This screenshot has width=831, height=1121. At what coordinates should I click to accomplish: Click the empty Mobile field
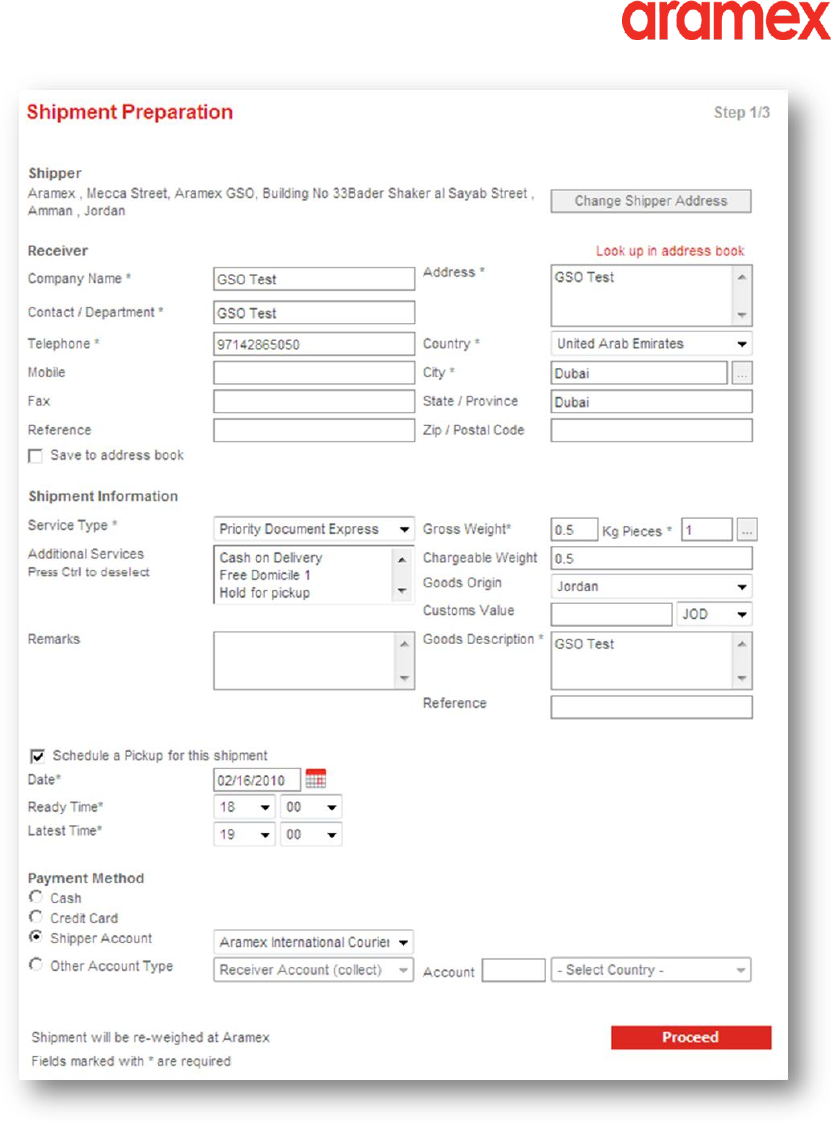(x=314, y=372)
